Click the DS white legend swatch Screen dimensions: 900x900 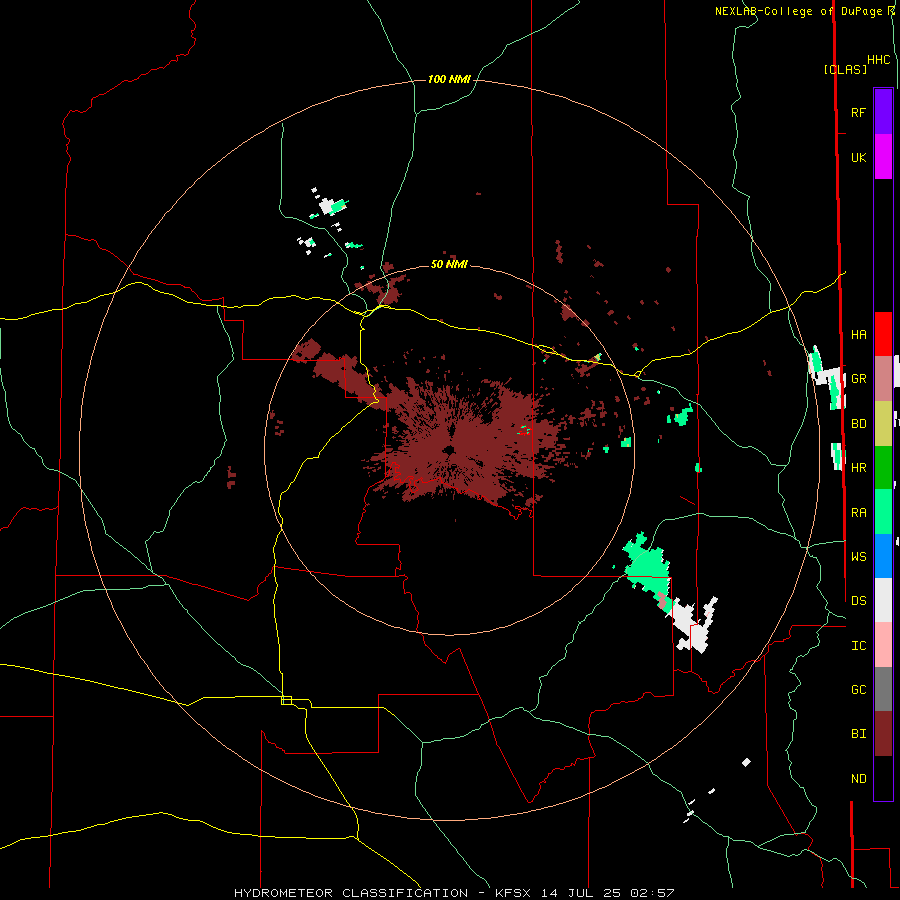pyautogui.click(x=883, y=600)
